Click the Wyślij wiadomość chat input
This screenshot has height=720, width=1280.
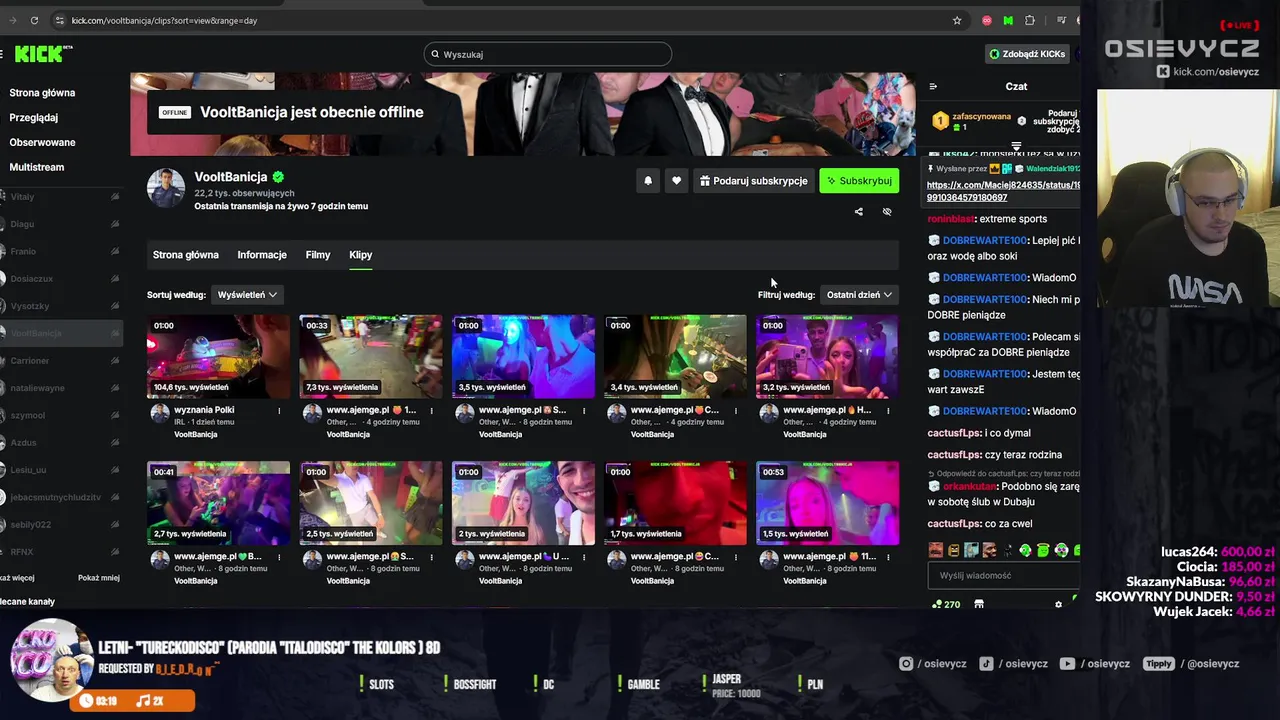pos(1003,576)
